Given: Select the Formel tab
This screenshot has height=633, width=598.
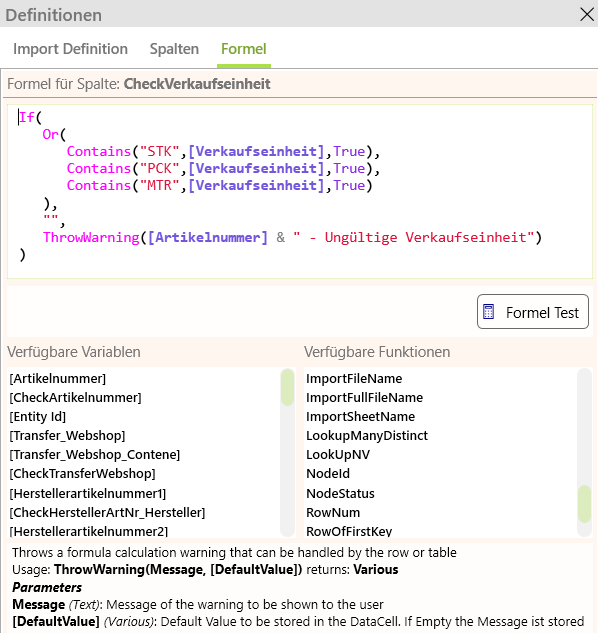Looking at the screenshot, I should pos(244,49).
